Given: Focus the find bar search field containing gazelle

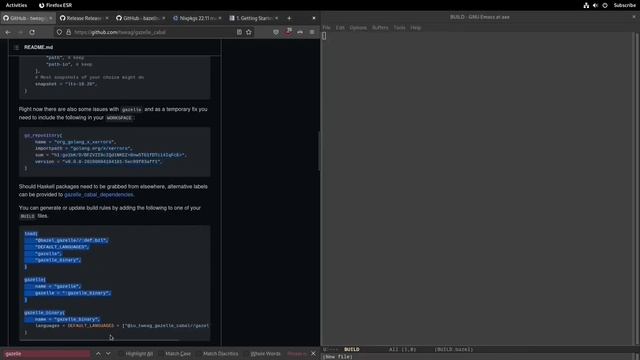Looking at the screenshot, I should coord(46,353).
